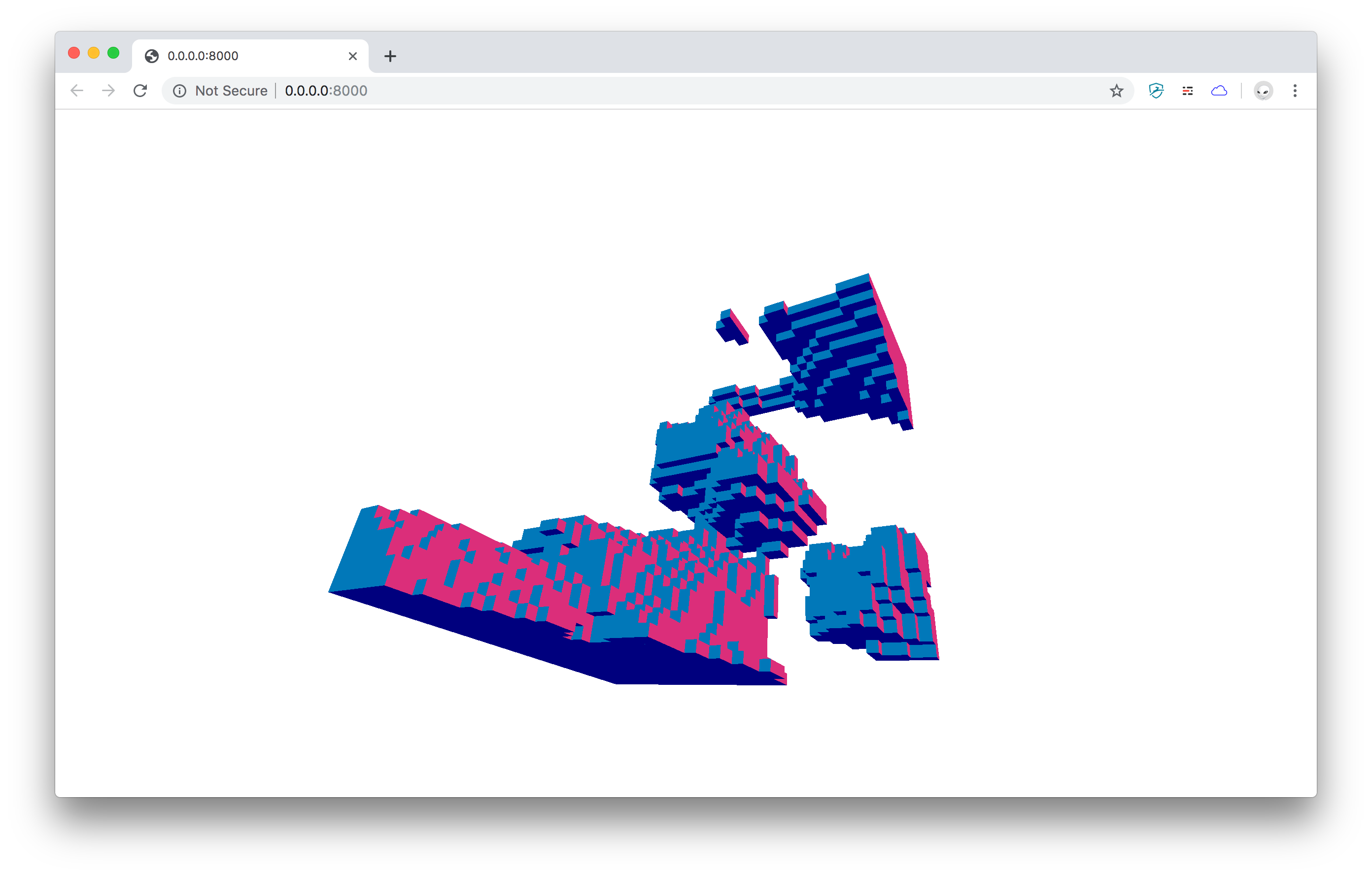Image resolution: width=1372 pixels, height=876 pixels.
Task: Focus the address bar showing 0.0.0.0:8000
Action: pyautogui.click(x=647, y=91)
